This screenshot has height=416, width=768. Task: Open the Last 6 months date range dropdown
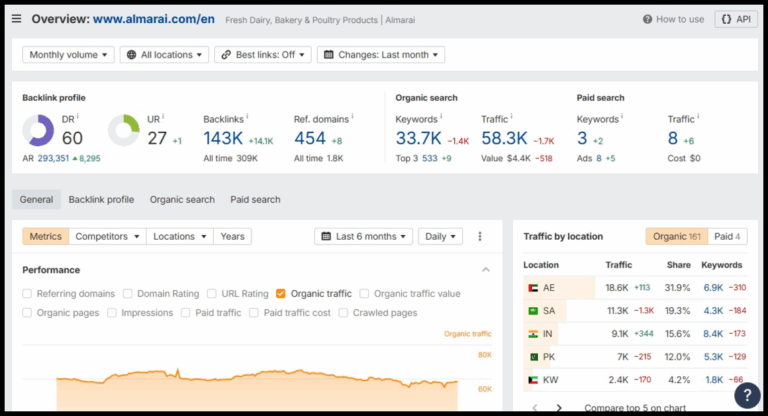(363, 236)
